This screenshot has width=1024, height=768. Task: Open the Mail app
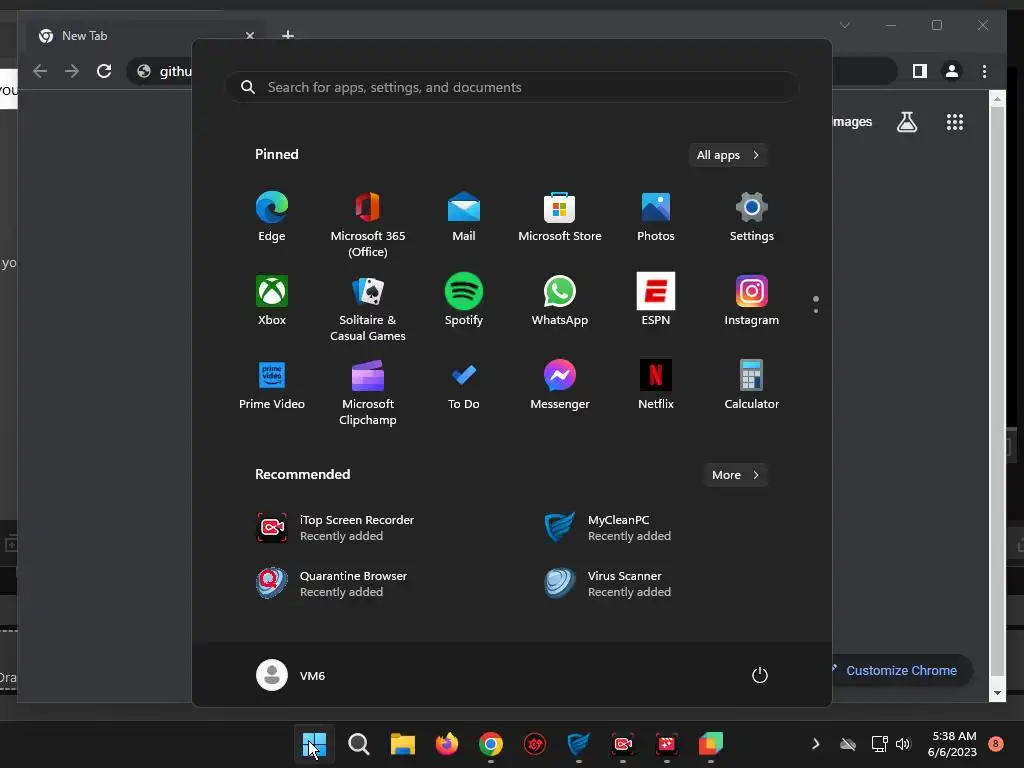coord(464,217)
